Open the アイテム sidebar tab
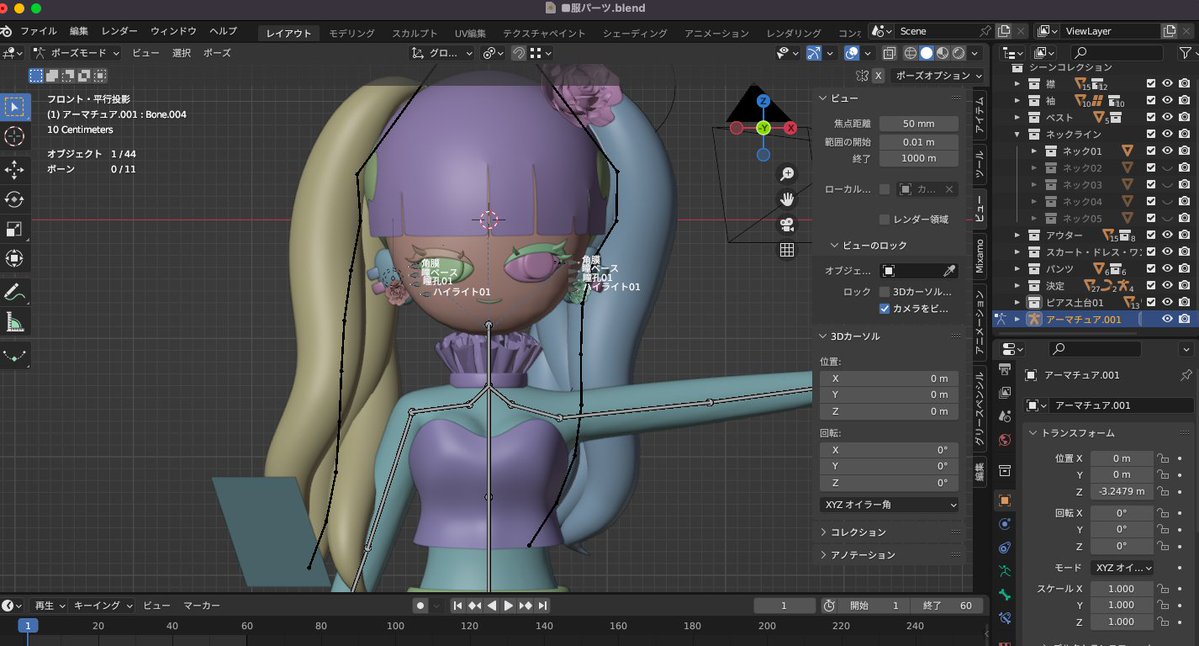Screen dimensions: 1199x646 [980, 115]
